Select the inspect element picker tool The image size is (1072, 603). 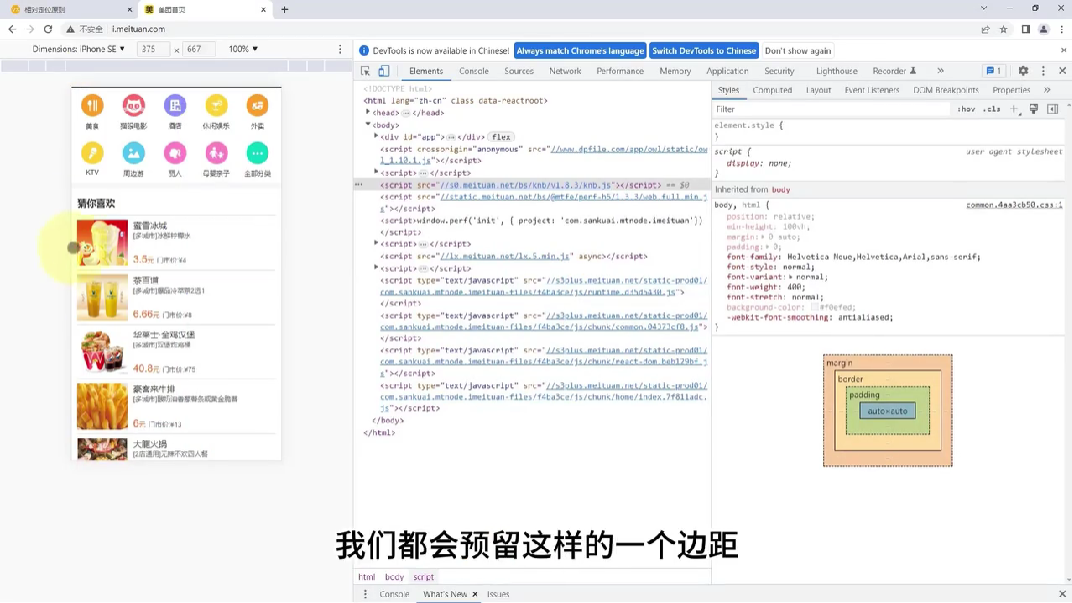coord(365,71)
